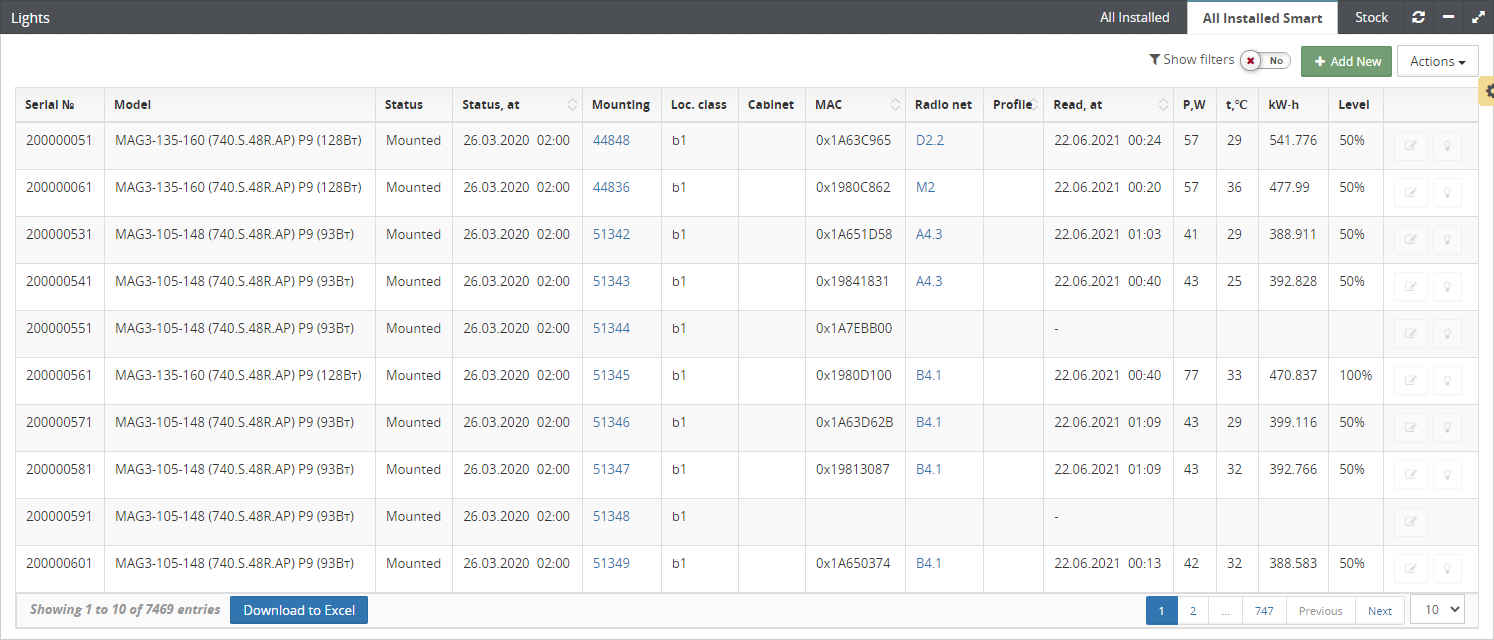Switch to the All Installed tab
The height and width of the screenshot is (640, 1494).
pos(1134,17)
